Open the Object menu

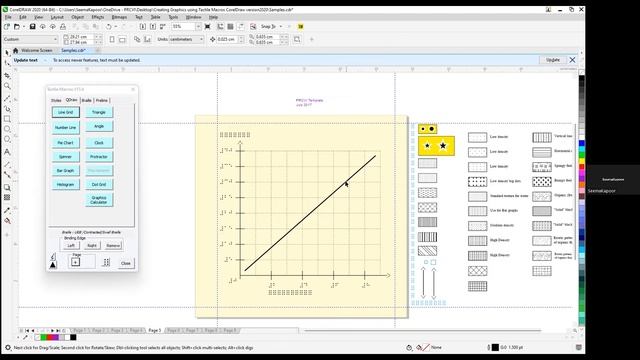tap(78, 17)
